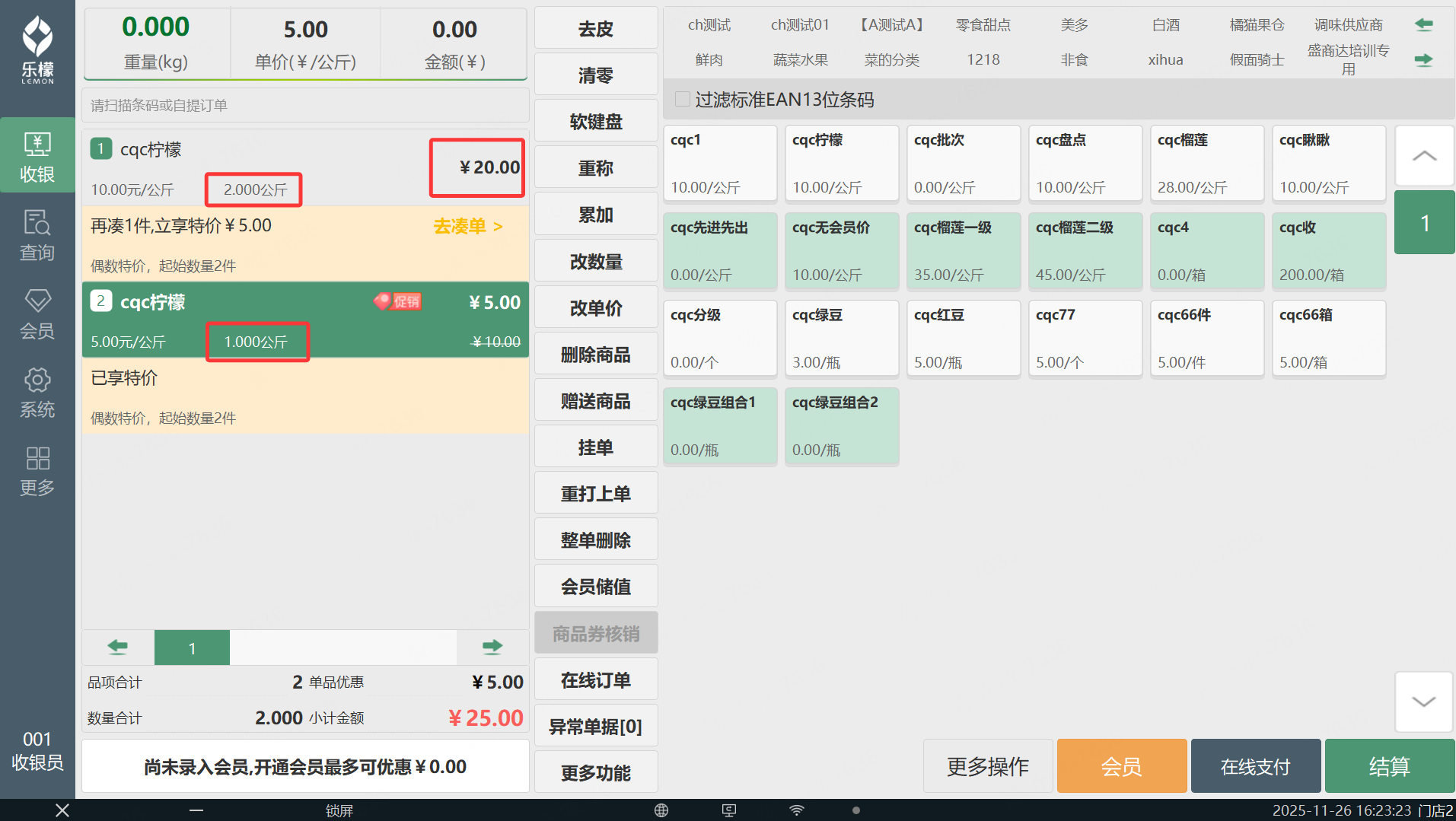Screen dimensions: 1456x821
Task: Click the 改单价 button
Action: pos(596,308)
